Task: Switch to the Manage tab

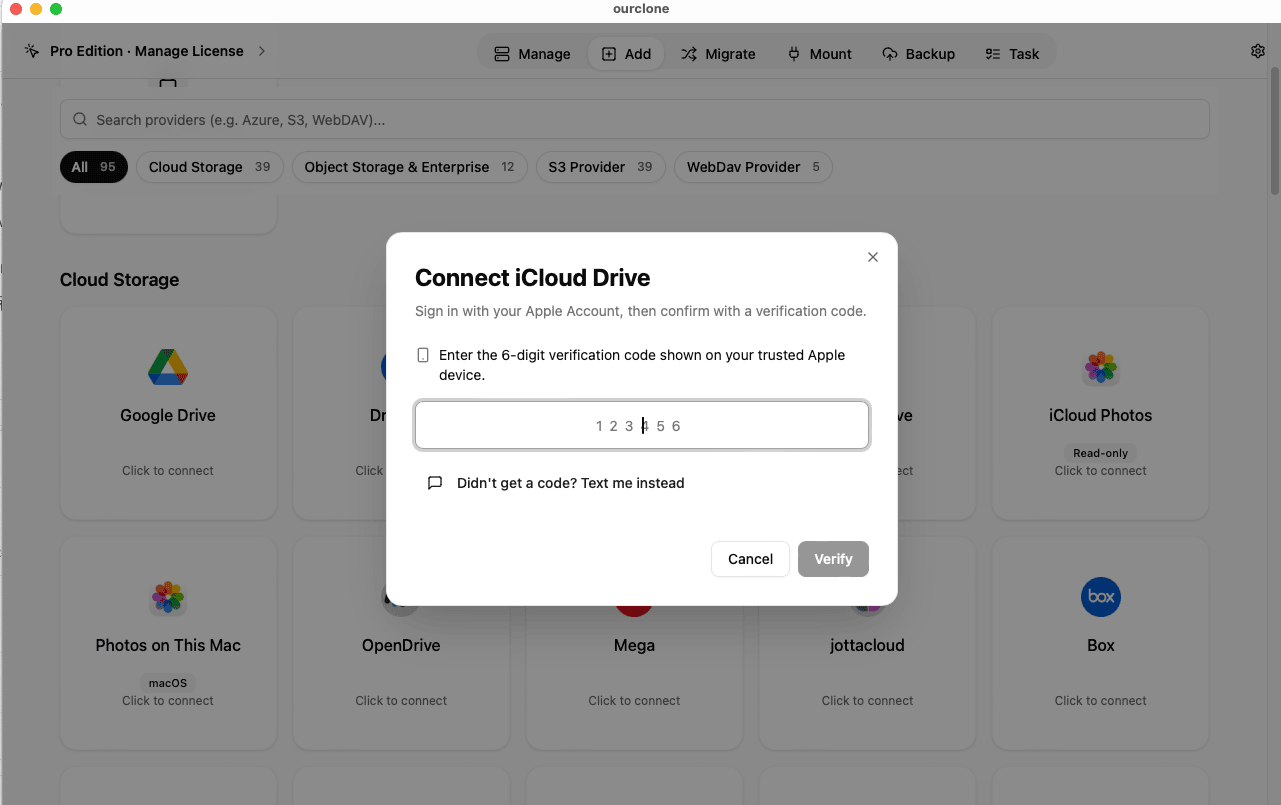Action: [532, 54]
